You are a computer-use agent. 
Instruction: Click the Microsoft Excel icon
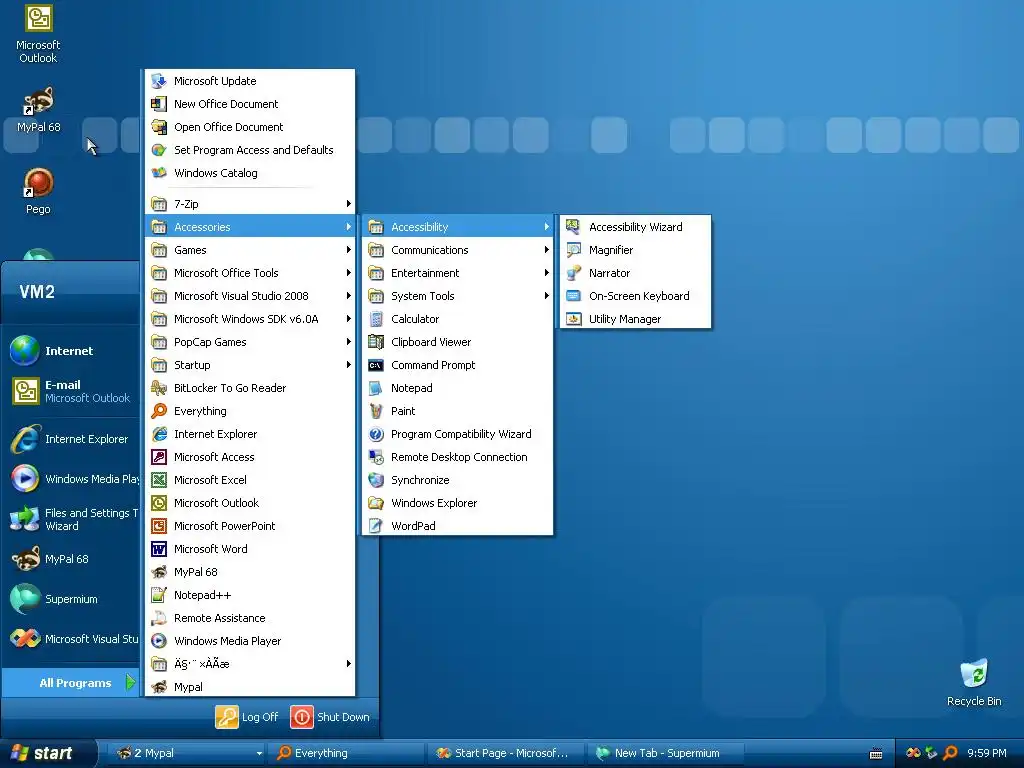point(159,480)
